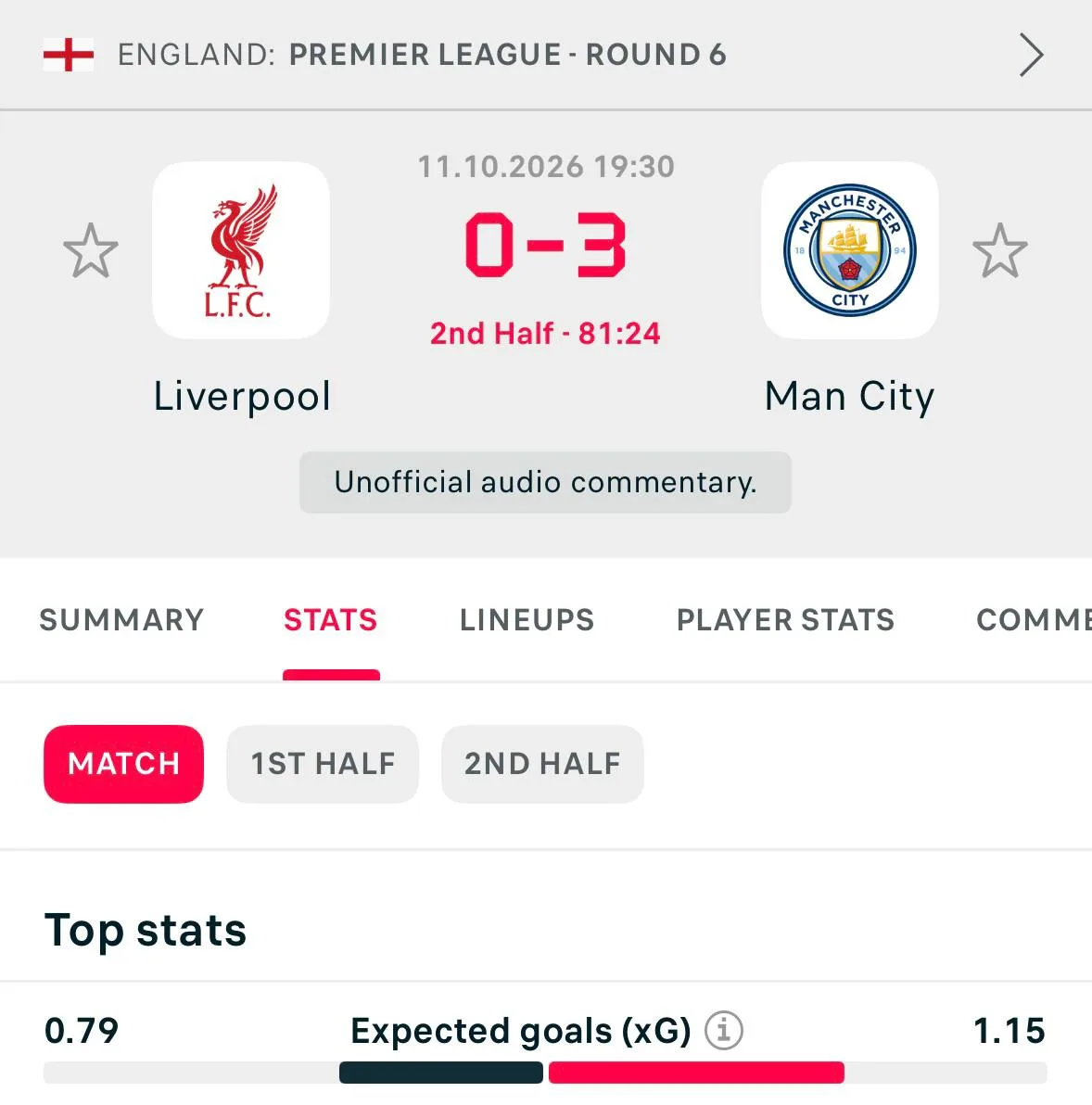Viewport: 1092px width, 1105px height.
Task: Go to the Player Stats tab
Action: pyautogui.click(x=785, y=620)
